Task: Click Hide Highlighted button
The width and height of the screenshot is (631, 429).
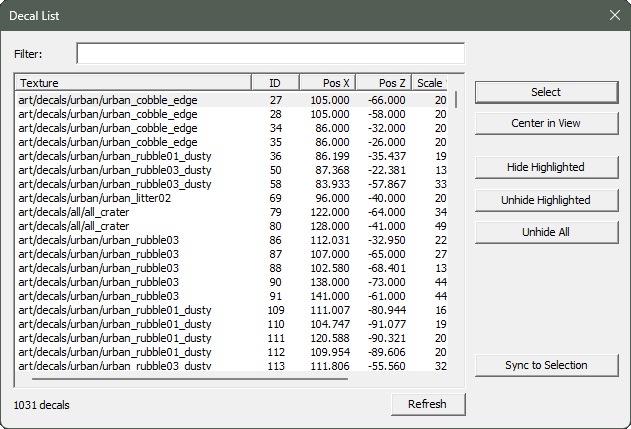Action: click(x=546, y=167)
